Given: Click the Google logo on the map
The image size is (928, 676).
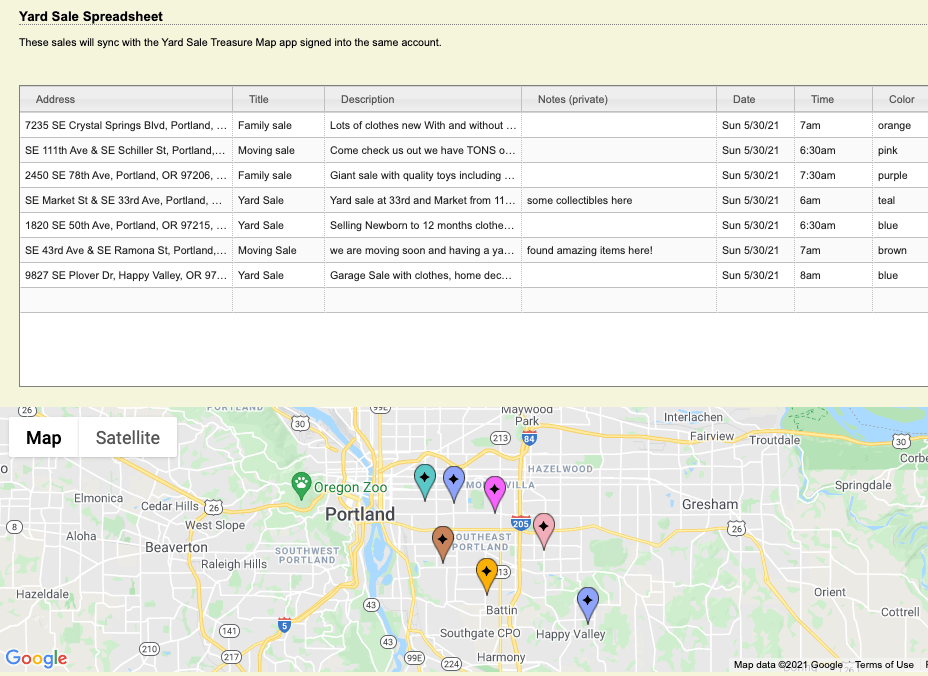Looking at the screenshot, I should point(37,658).
